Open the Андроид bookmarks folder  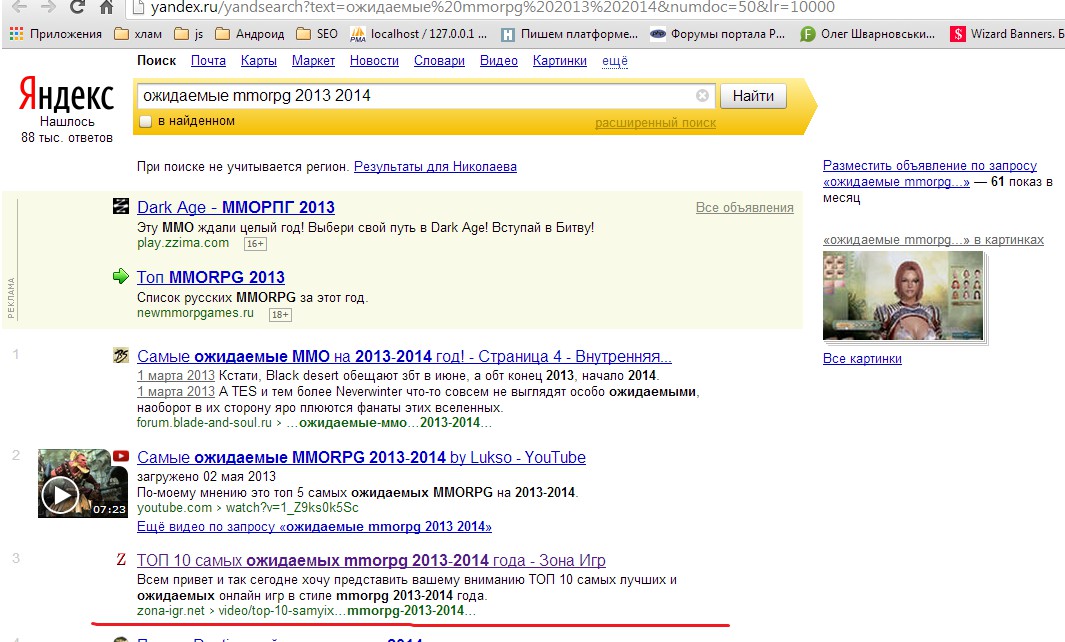pyautogui.click(x=249, y=33)
